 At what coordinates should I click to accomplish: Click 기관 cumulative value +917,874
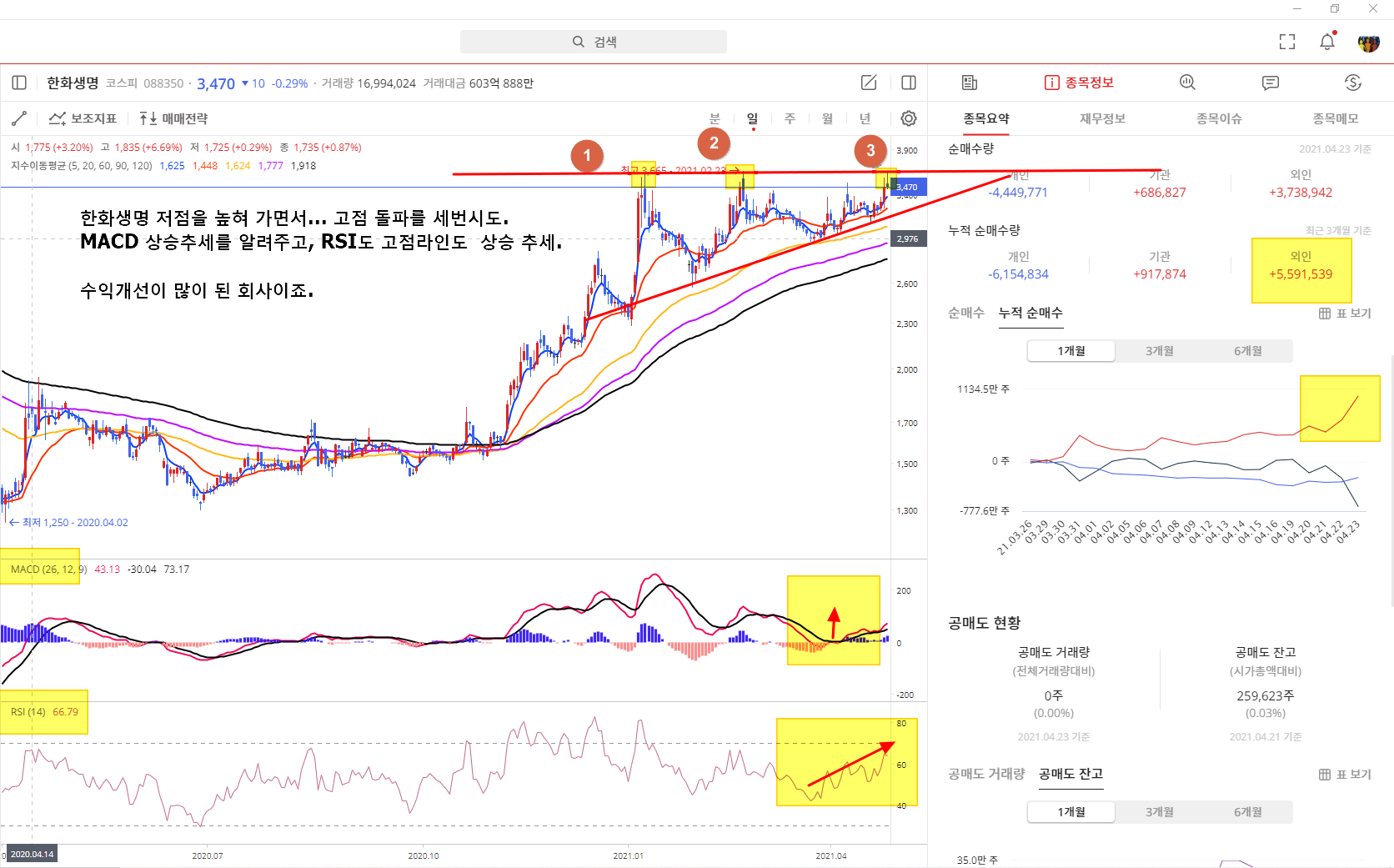[x=1160, y=274]
